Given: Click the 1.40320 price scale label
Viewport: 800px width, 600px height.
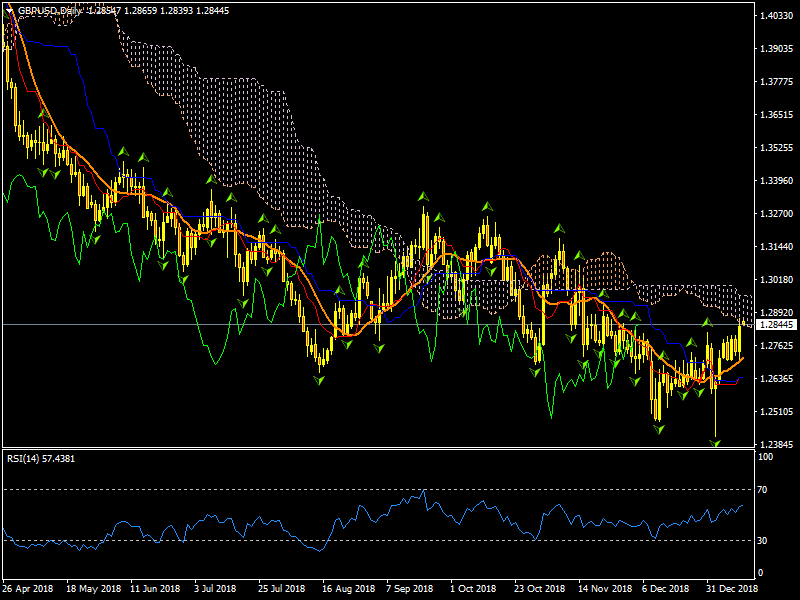Looking at the screenshot, I should click(776, 16).
